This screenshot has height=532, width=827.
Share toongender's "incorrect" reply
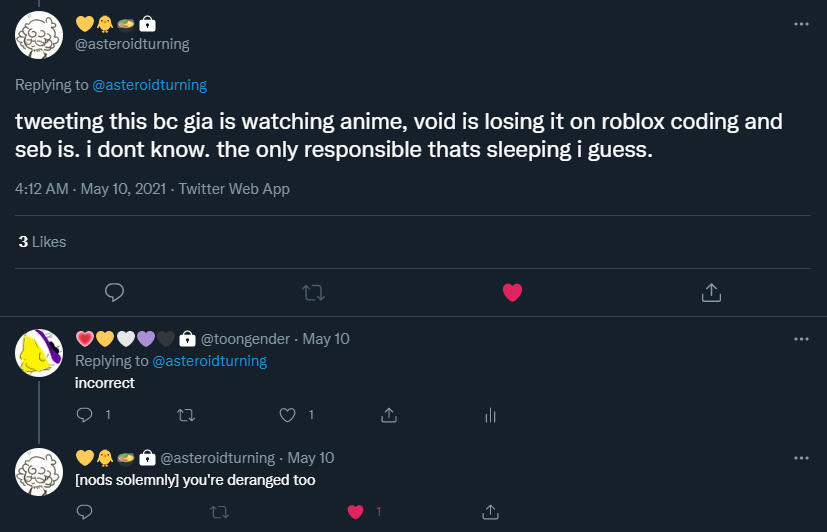pos(390,414)
